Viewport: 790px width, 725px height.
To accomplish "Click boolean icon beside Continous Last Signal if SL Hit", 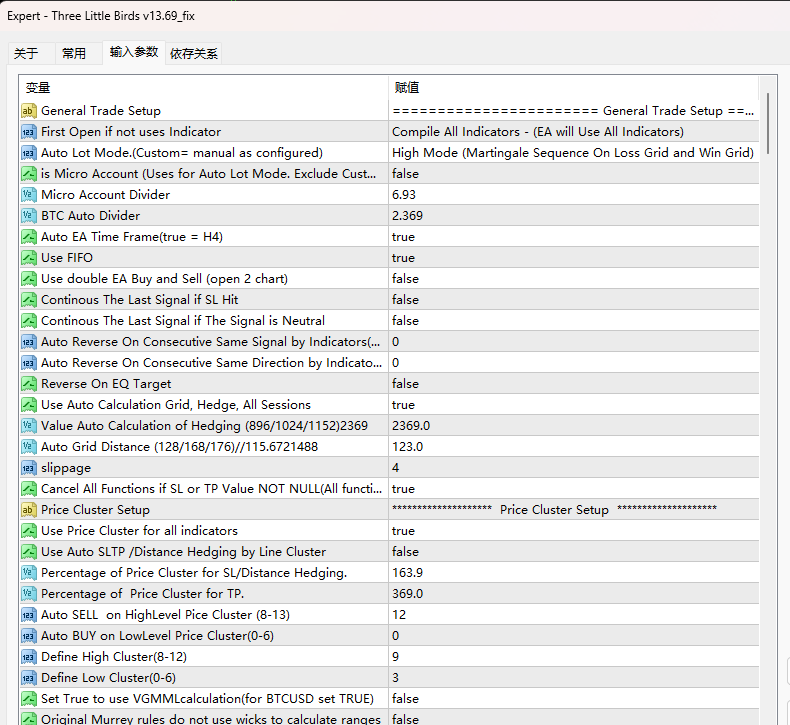I will (29, 300).
